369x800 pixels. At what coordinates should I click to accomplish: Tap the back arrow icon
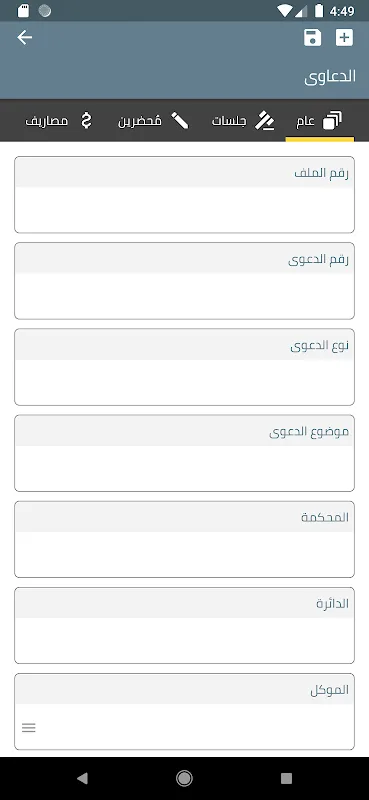[24, 38]
